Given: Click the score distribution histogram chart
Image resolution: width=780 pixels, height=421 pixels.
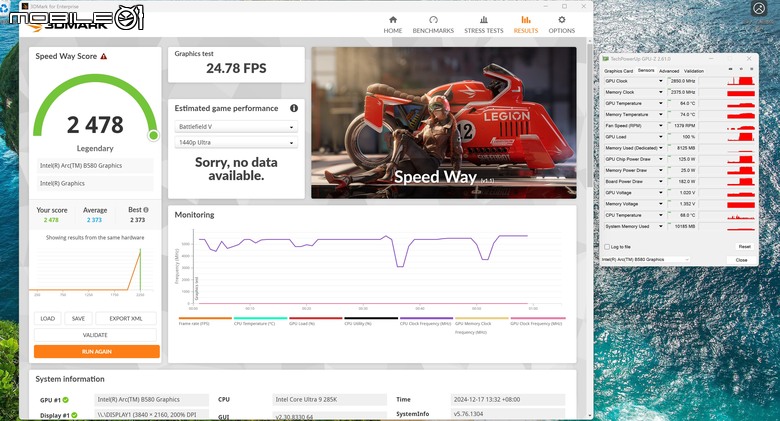Looking at the screenshot, I should (x=92, y=269).
